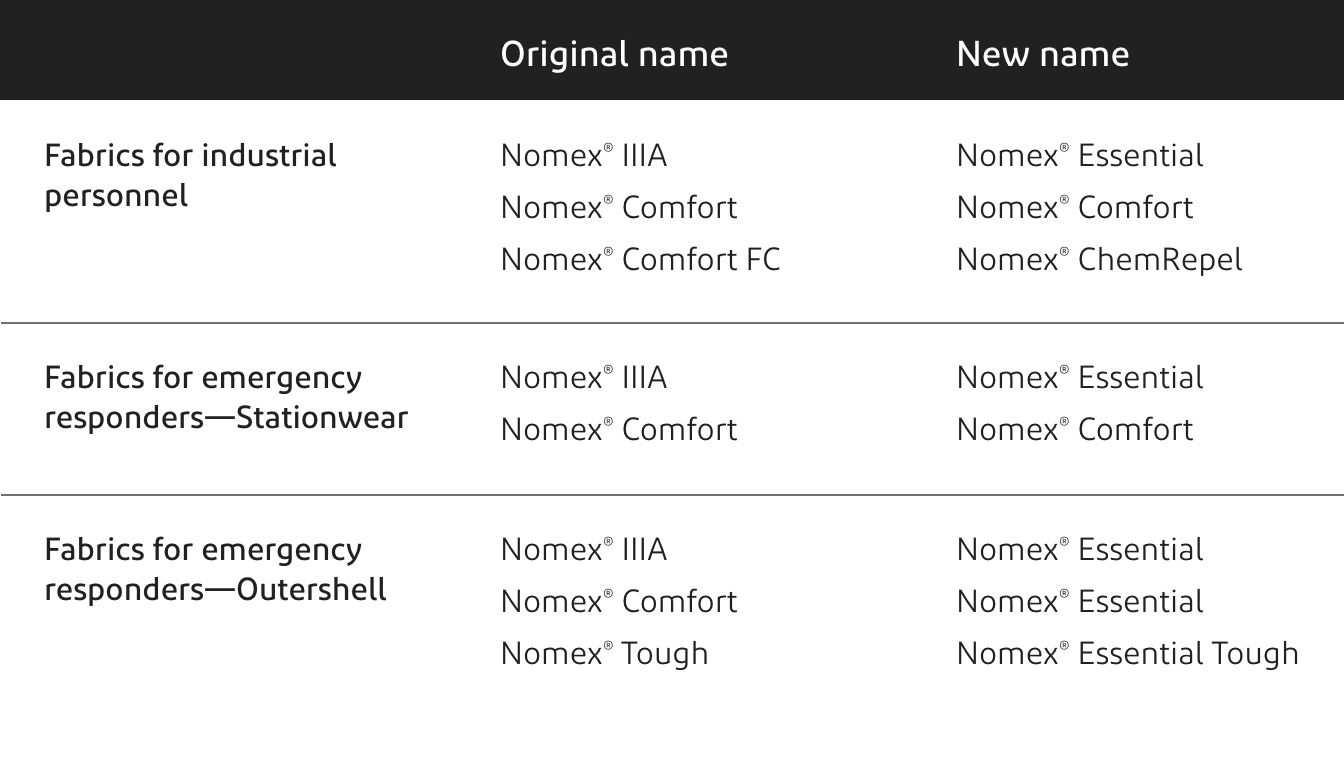Click the 'New name' column header
Screen dimensions: 1344x758
[x=1042, y=54]
